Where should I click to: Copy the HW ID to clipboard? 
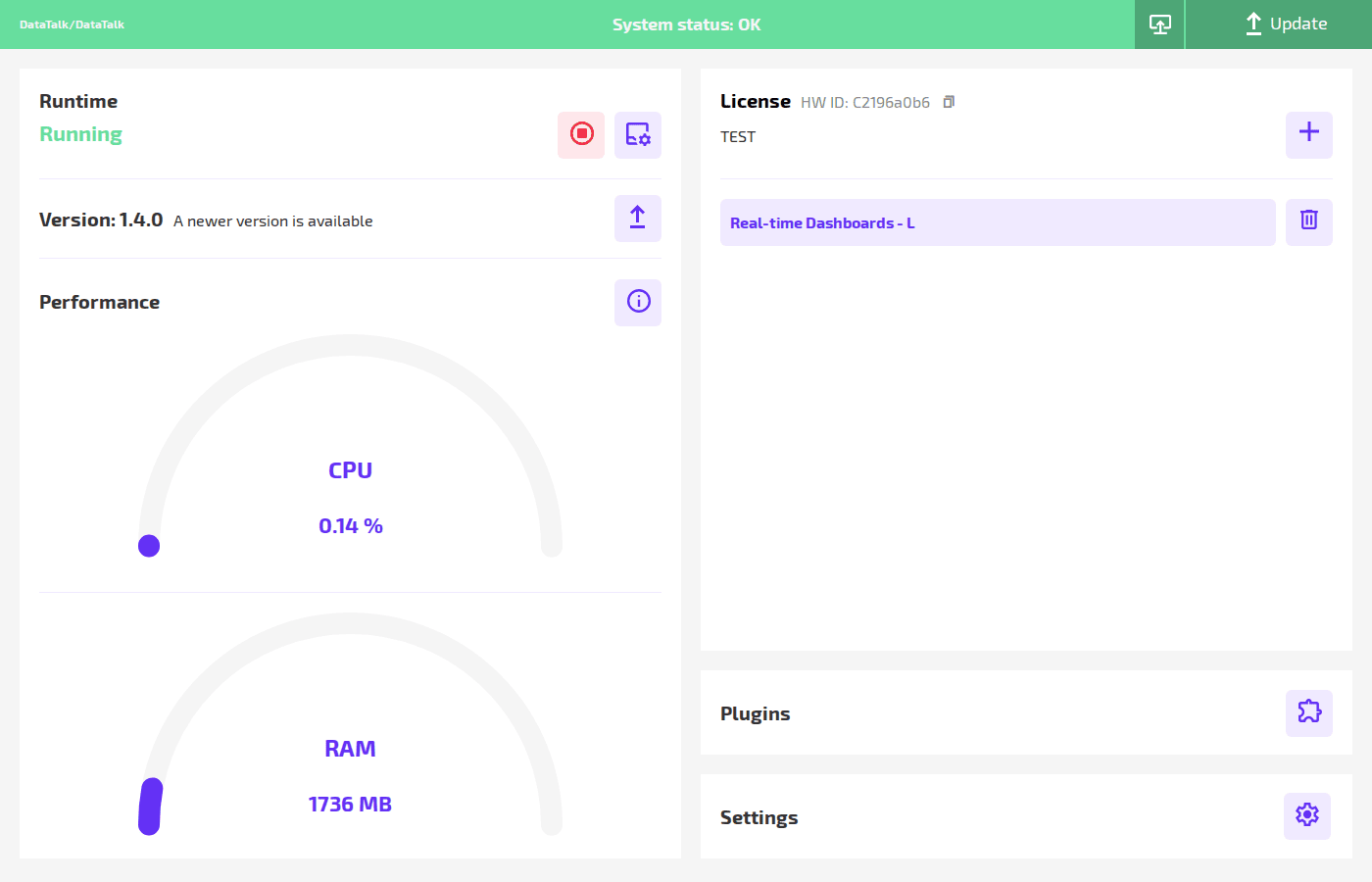pyautogui.click(x=949, y=102)
